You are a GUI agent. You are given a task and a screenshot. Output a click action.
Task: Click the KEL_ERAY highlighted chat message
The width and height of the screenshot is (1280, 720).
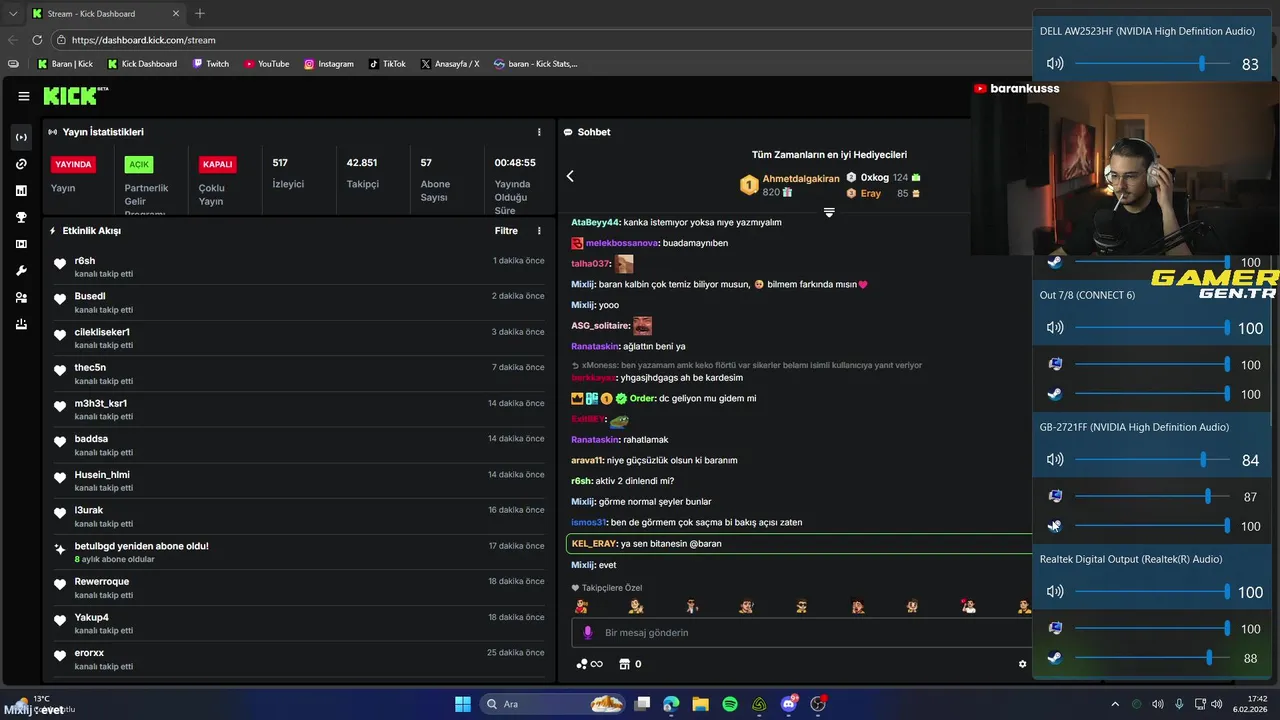pos(800,543)
